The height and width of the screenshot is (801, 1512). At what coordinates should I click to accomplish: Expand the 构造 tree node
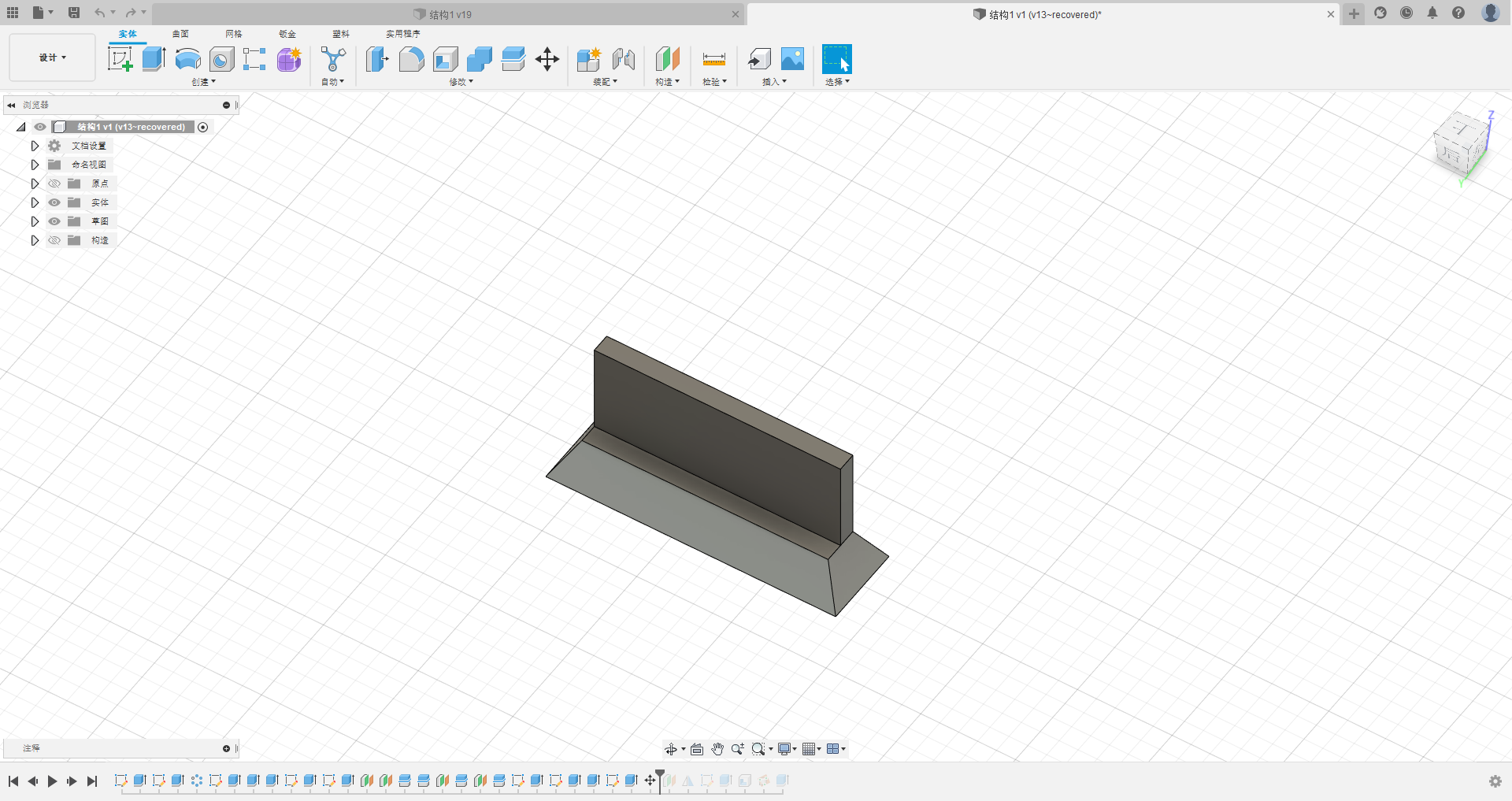click(35, 240)
